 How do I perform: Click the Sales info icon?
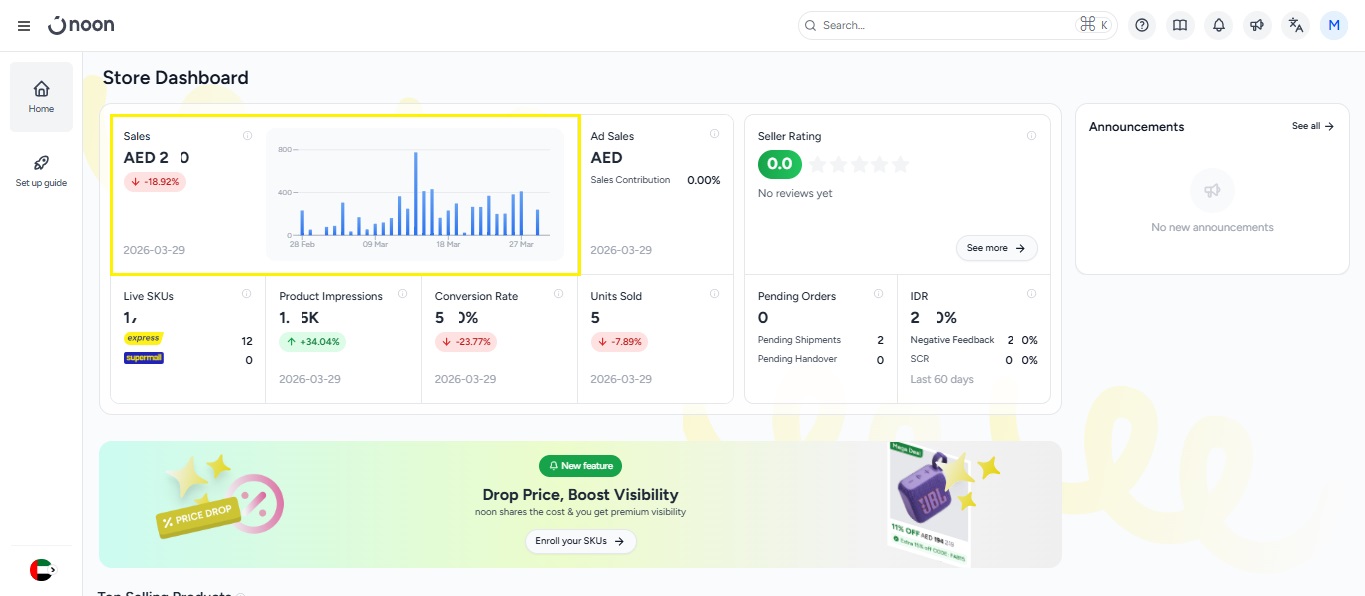point(247,135)
